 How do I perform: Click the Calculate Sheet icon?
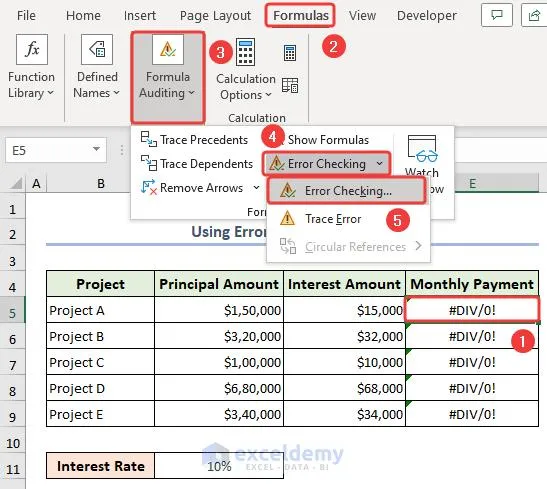290,85
